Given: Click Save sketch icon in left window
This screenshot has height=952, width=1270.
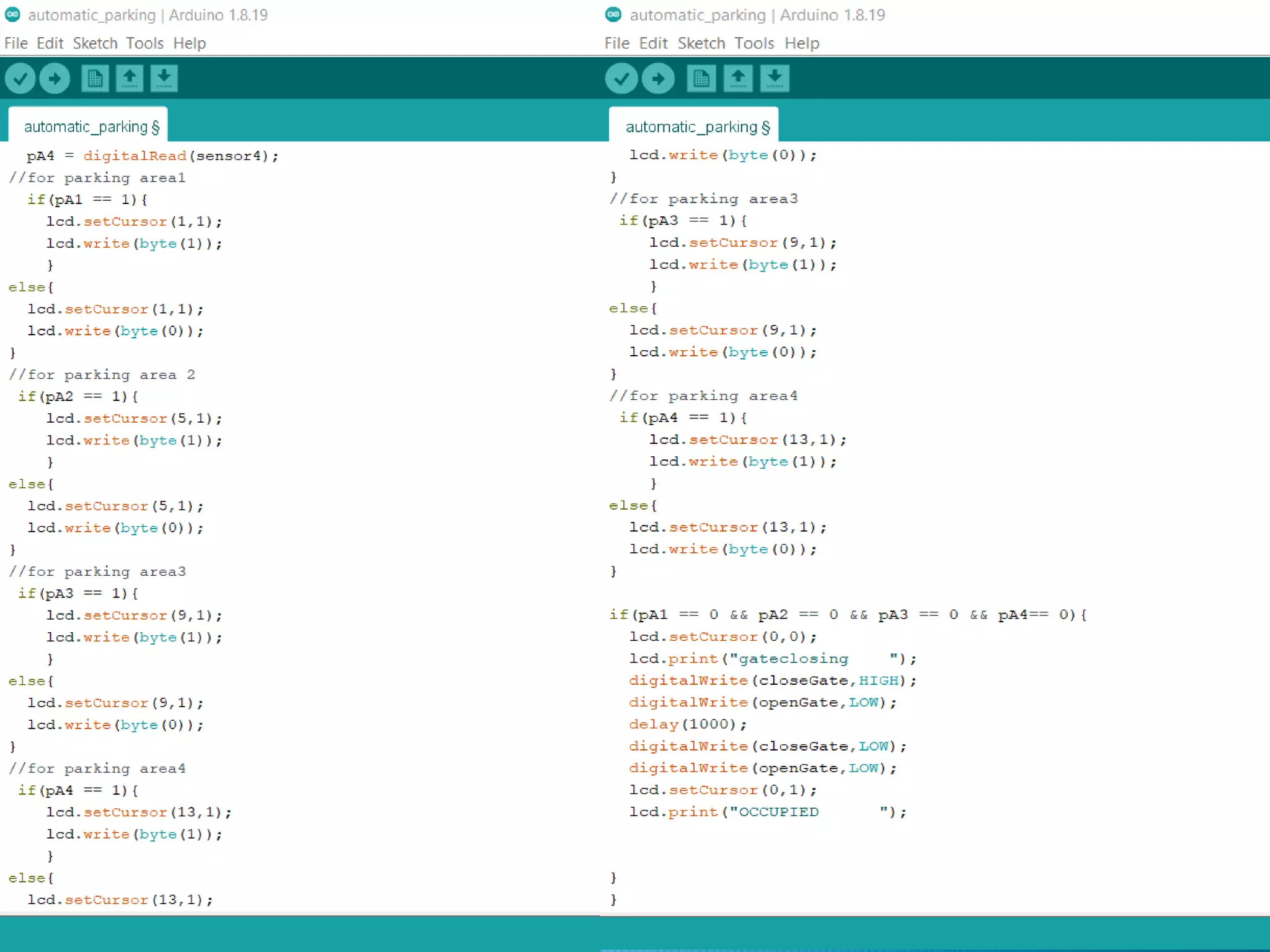Looking at the screenshot, I should pos(164,79).
